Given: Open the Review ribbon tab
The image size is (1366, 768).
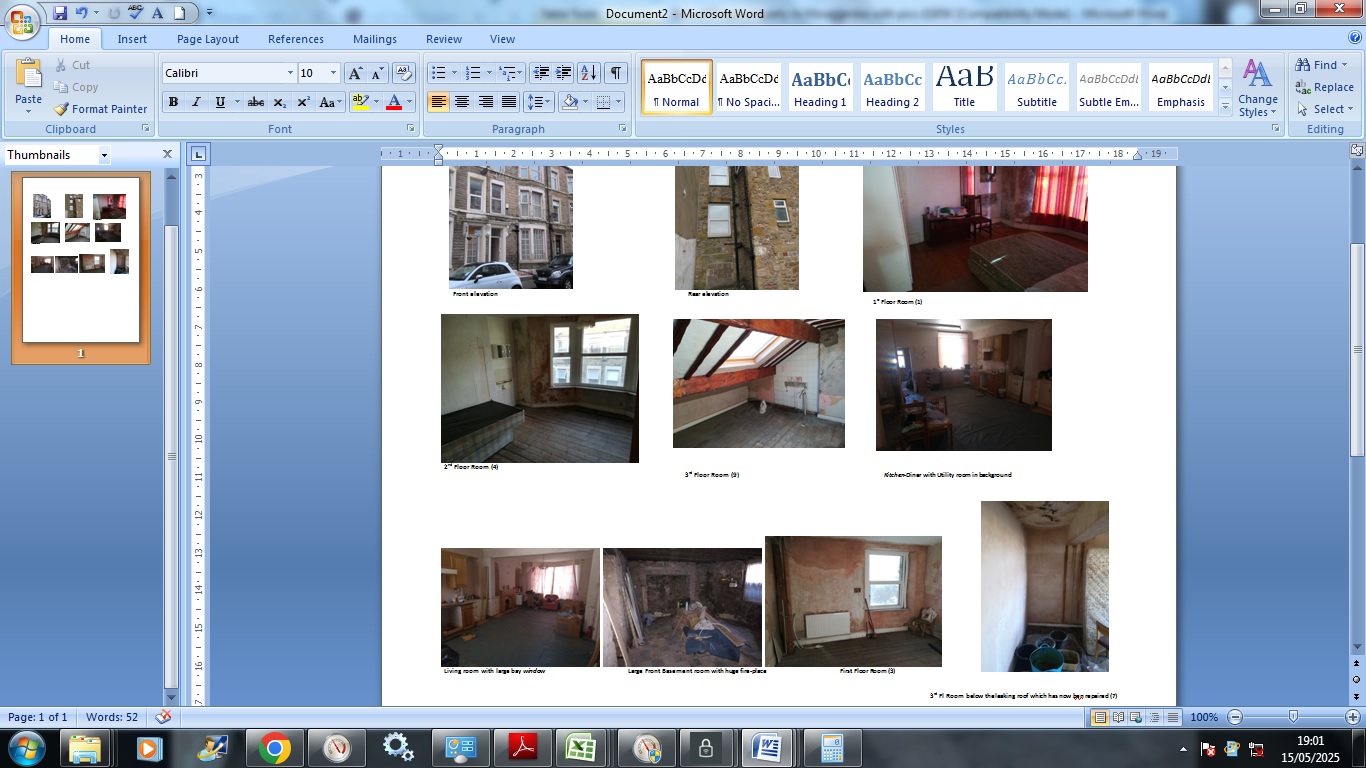Looking at the screenshot, I should [444, 39].
